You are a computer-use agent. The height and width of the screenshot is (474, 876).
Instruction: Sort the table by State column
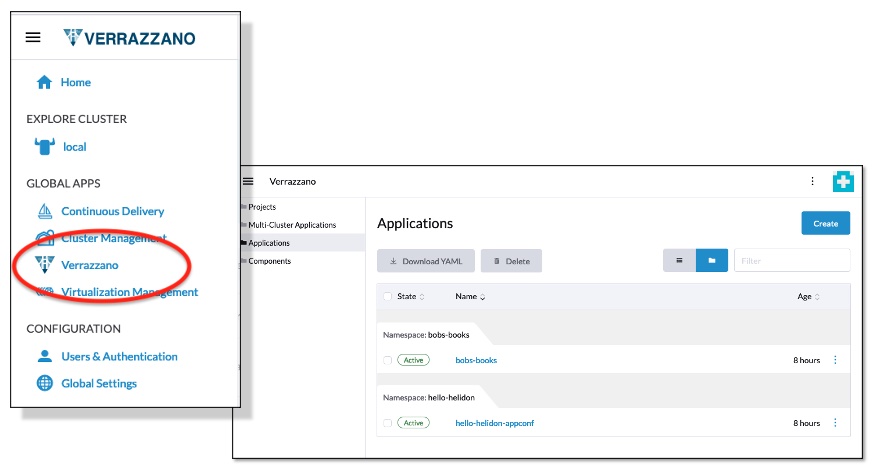411,296
